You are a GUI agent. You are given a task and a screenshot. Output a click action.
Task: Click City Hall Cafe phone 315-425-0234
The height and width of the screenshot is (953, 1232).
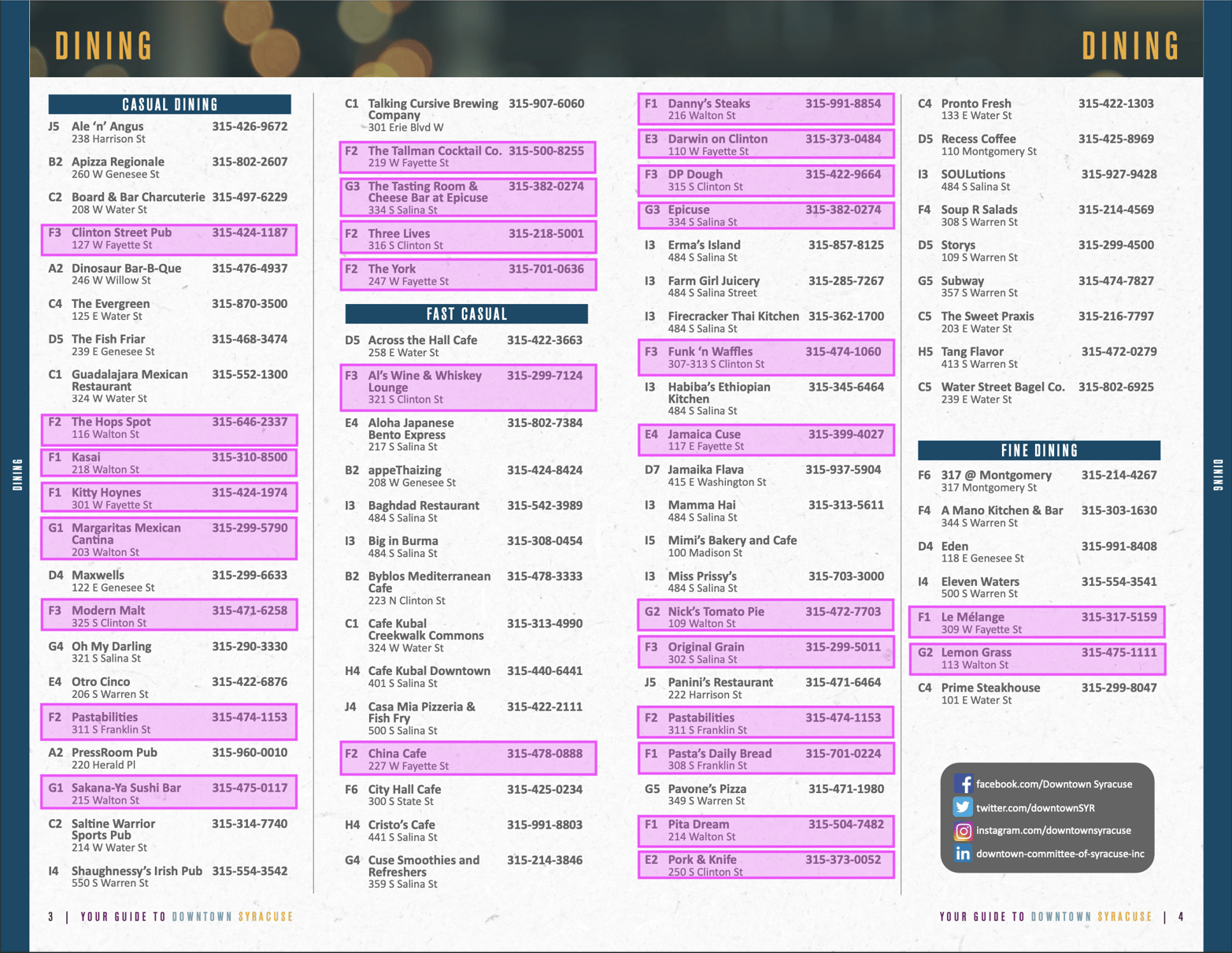click(x=545, y=789)
